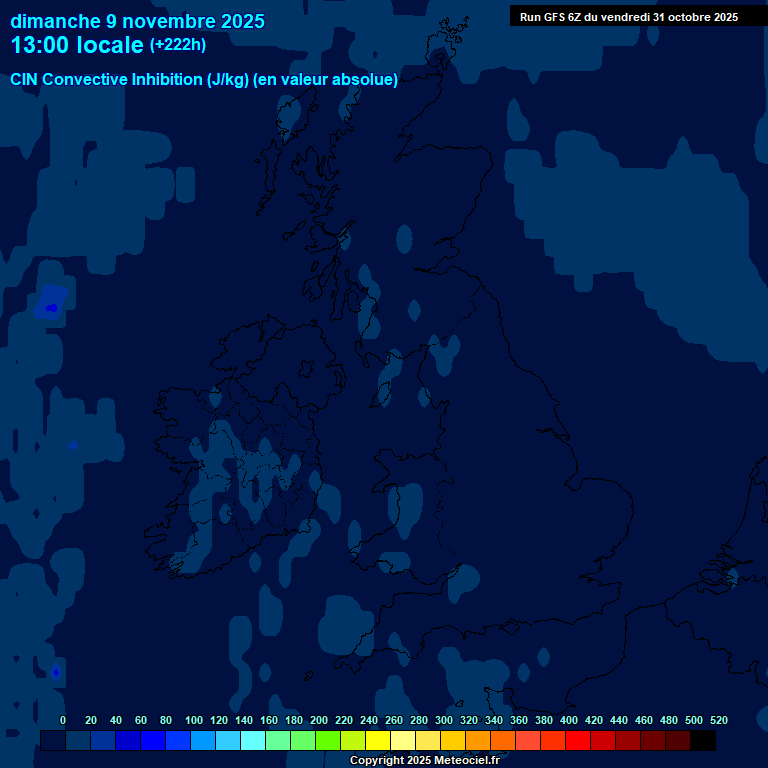Image resolution: width=768 pixels, height=768 pixels.
Task: Click the 13:00 locale time label
Action: 77,45
